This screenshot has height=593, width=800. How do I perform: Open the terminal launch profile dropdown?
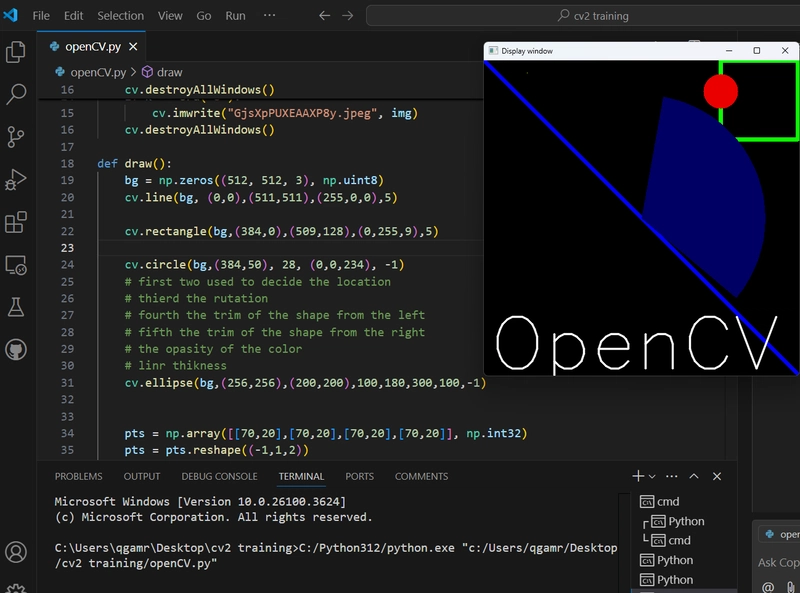652,477
